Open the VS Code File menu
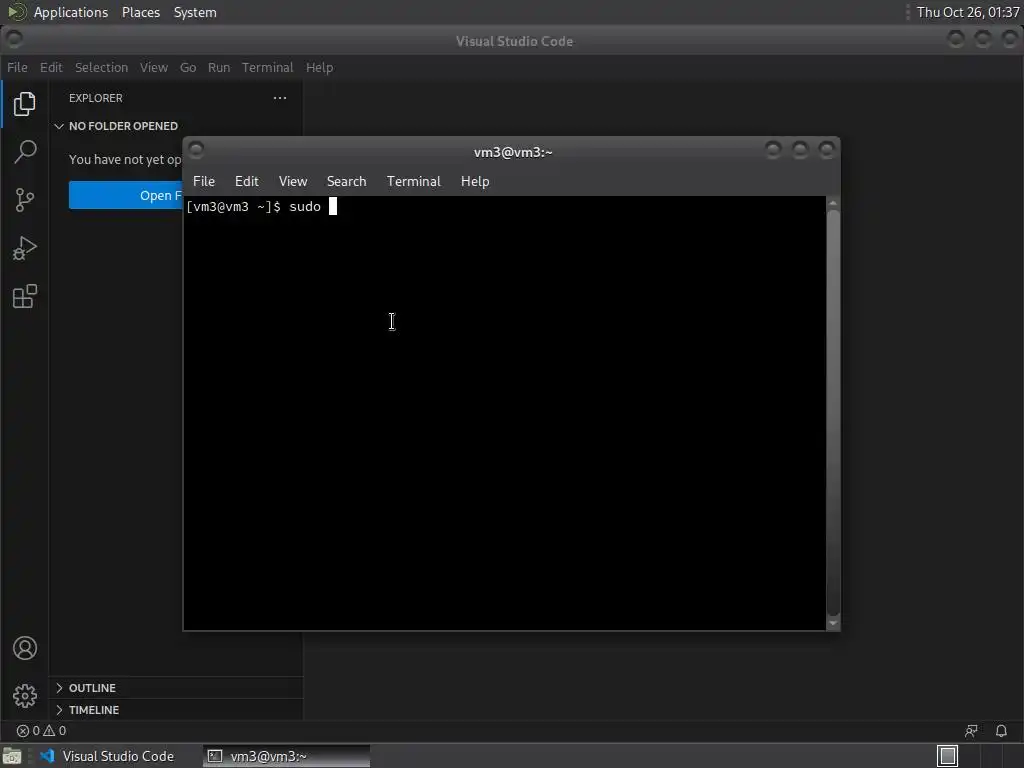 point(17,67)
